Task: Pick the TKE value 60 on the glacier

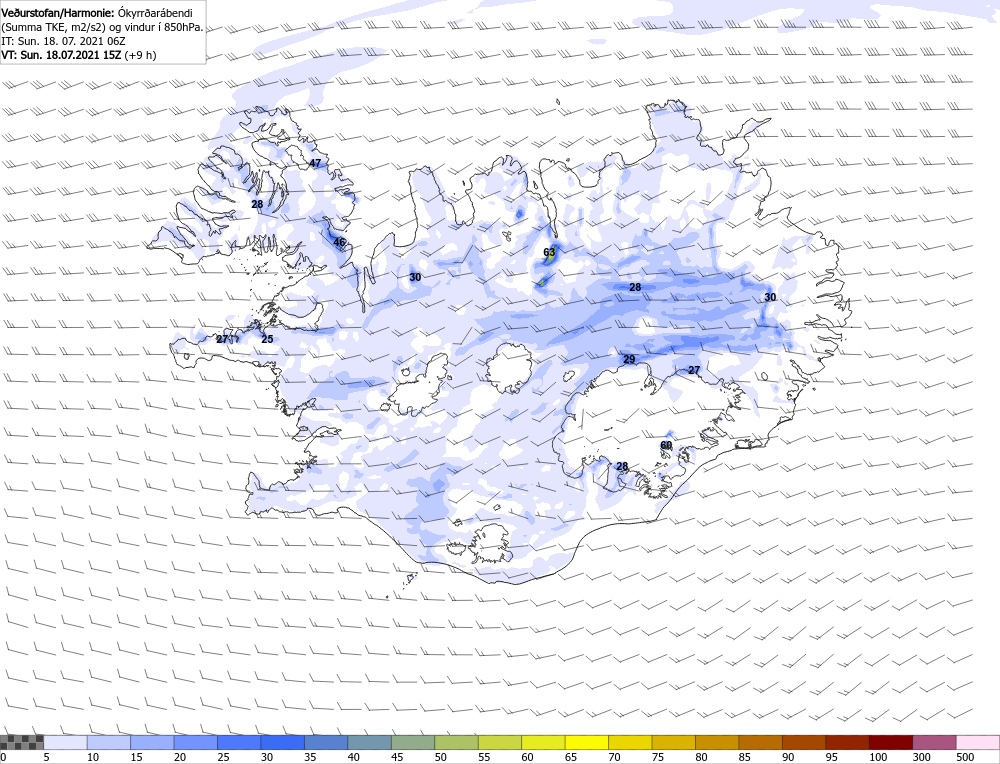Action: click(x=666, y=445)
